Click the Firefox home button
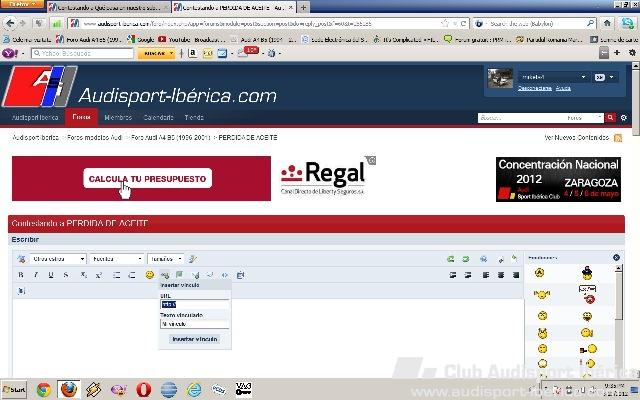The width and height of the screenshot is (640, 400). pos(607,23)
